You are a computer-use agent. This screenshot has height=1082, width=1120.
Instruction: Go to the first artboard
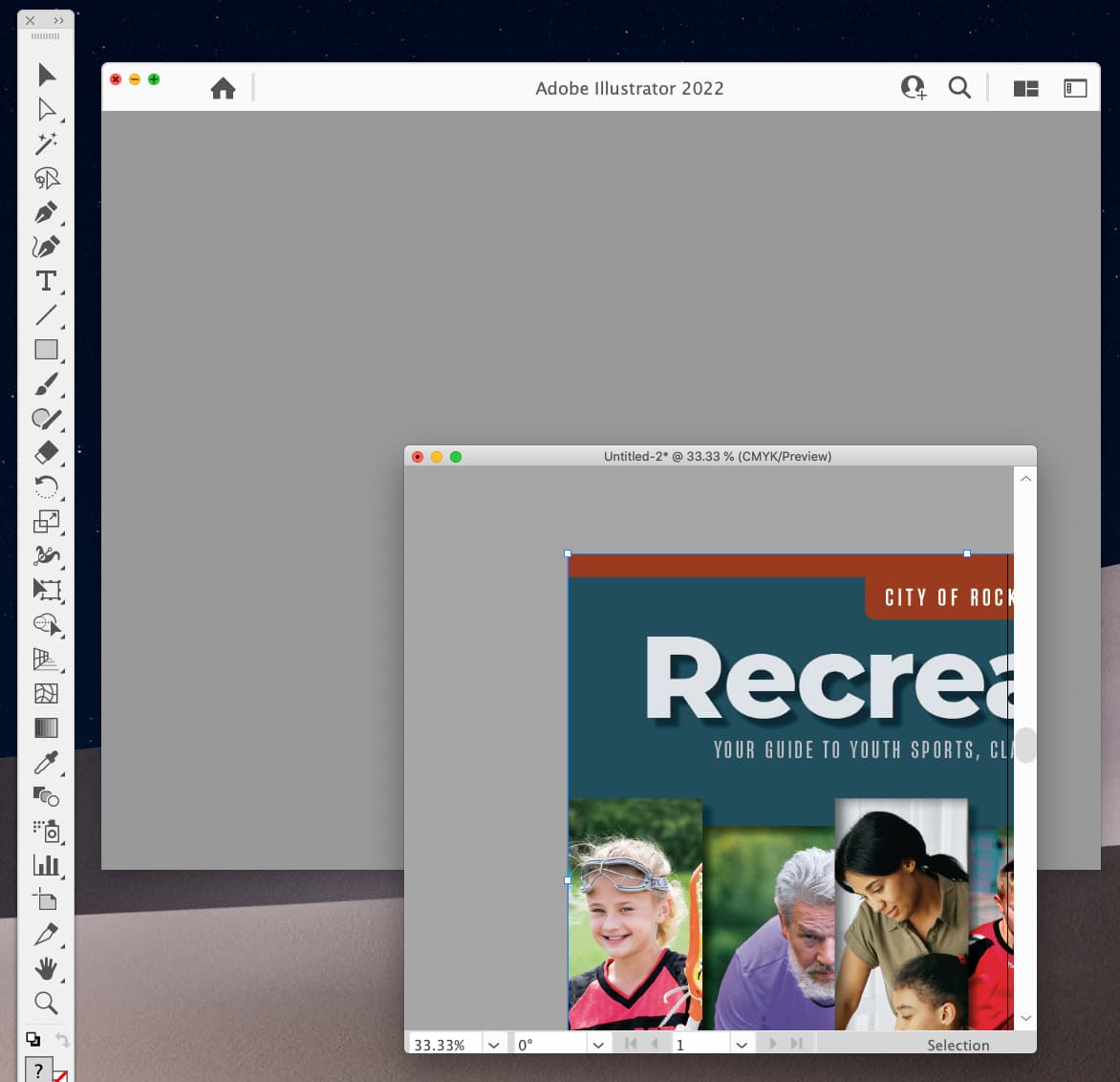point(631,1044)
